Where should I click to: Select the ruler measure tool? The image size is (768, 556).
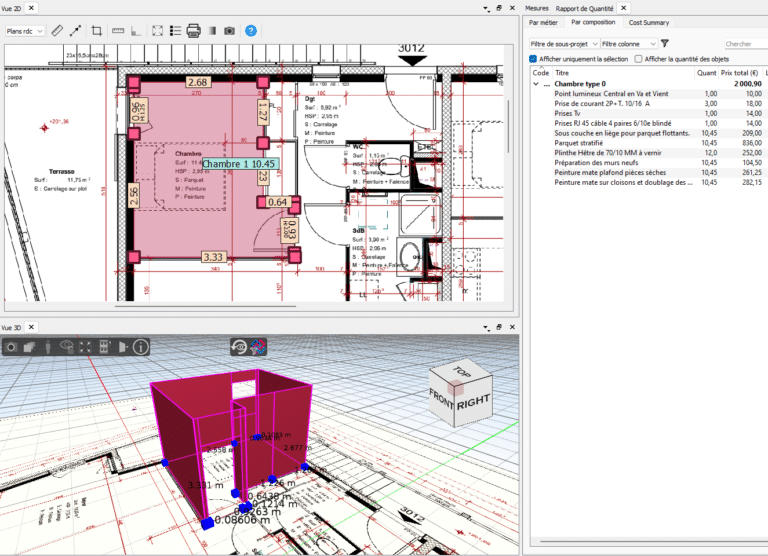pos(57,31)
